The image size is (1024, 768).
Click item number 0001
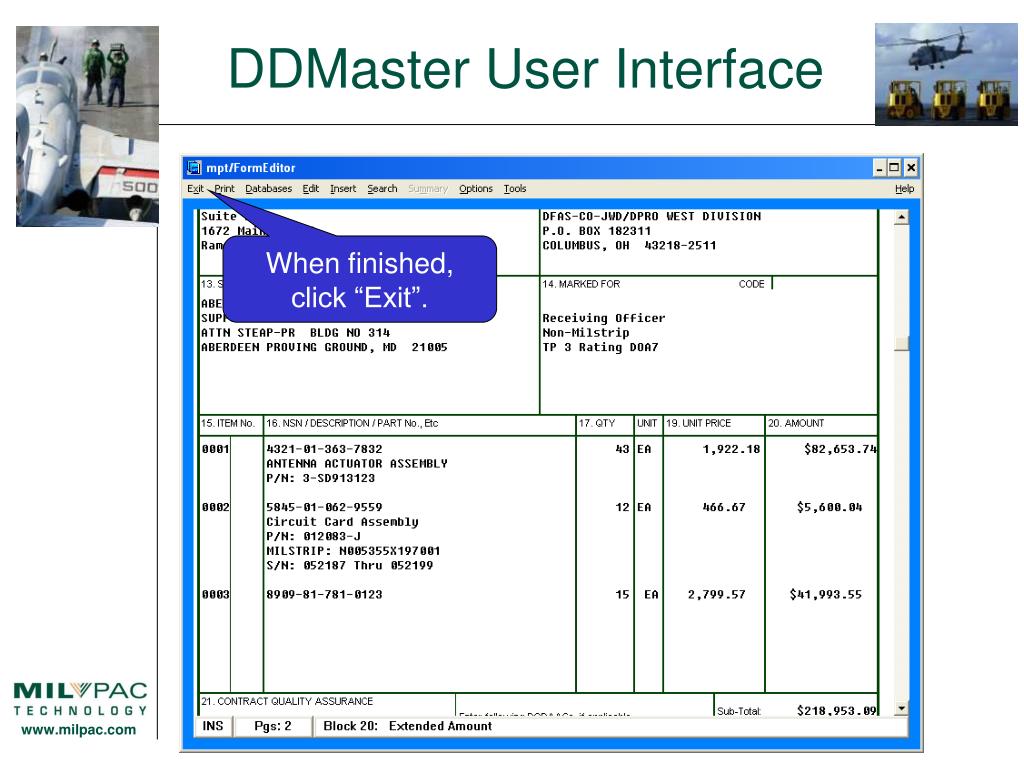(x=216, y=449)
